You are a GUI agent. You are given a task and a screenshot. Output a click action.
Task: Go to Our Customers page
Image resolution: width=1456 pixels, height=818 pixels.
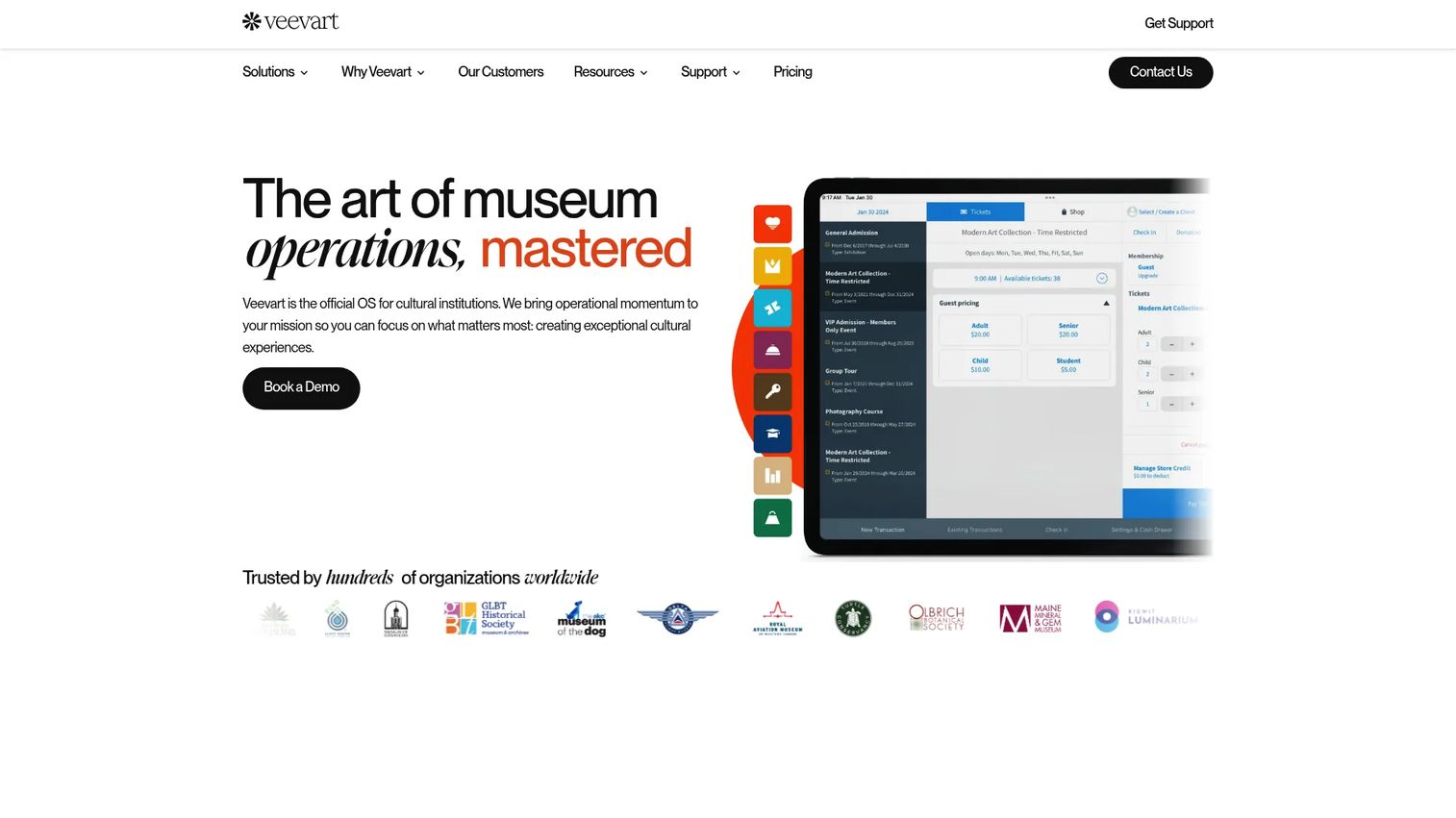[501, 72]
